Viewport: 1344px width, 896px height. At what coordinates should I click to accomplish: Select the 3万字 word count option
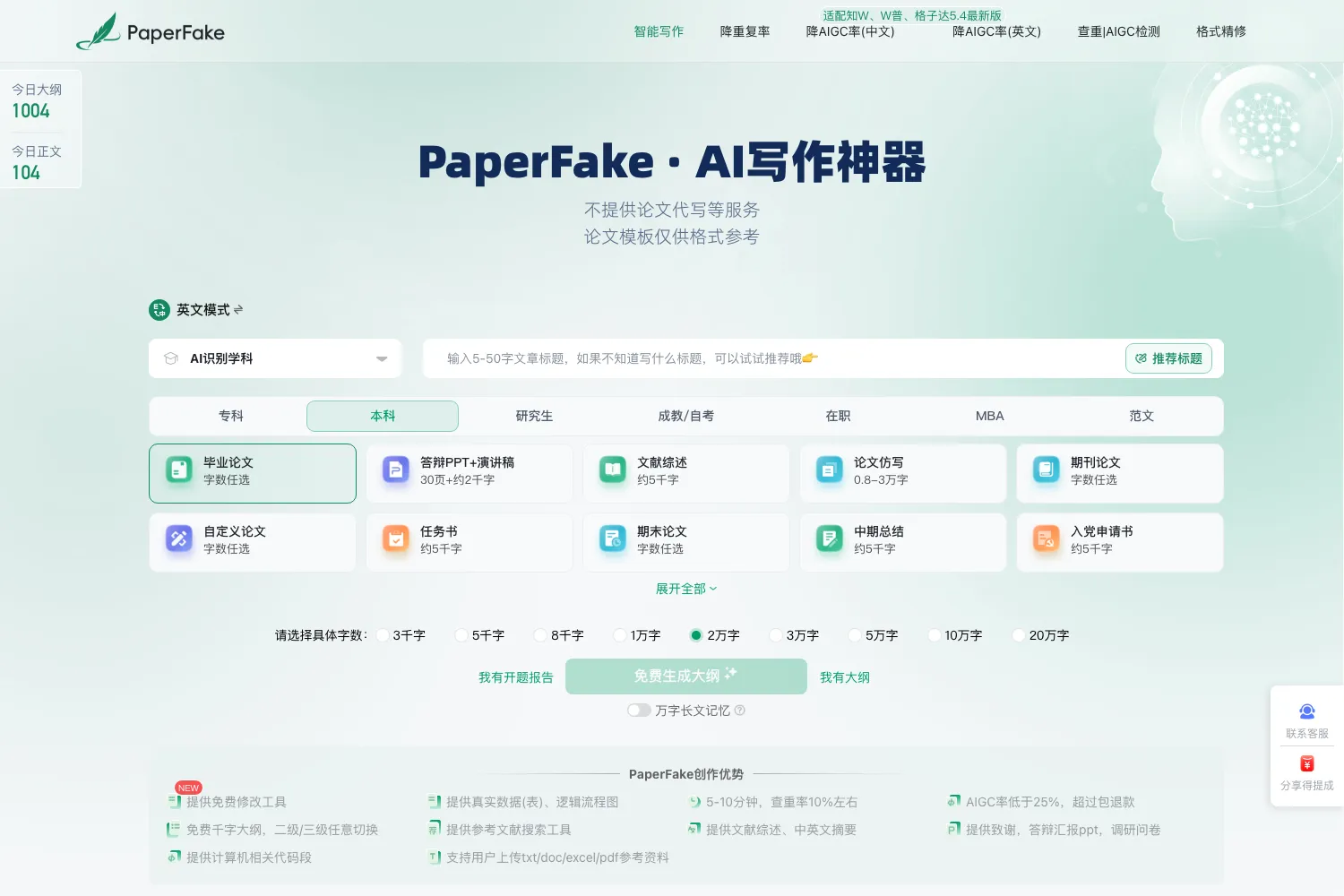(794, 635)
